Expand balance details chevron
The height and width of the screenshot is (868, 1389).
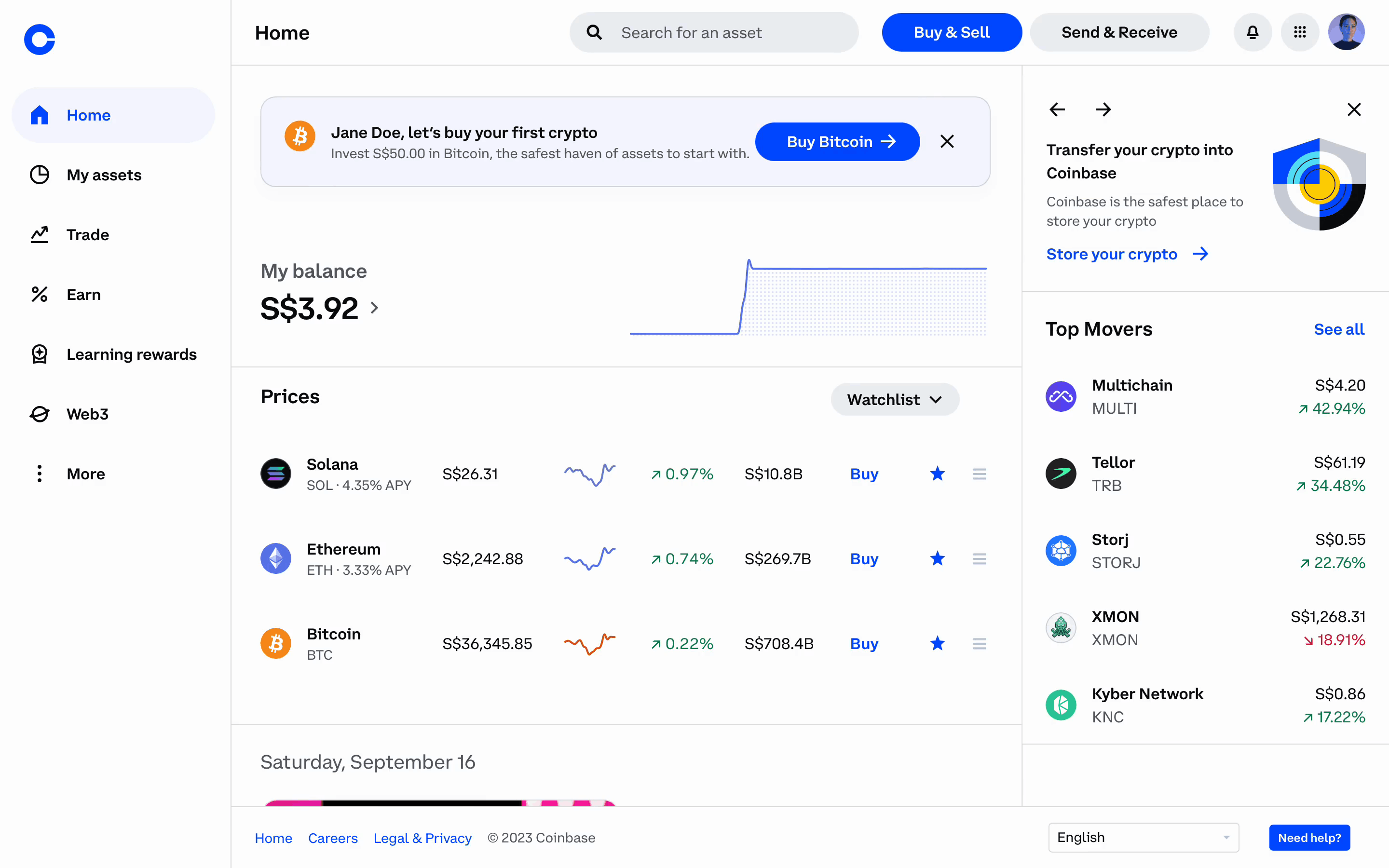(375, 308)
